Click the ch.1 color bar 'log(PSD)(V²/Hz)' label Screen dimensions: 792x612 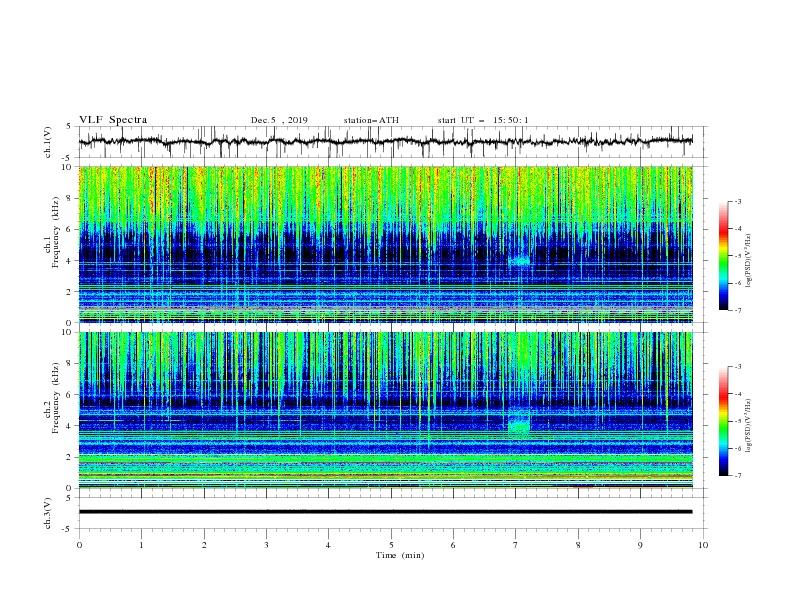[749, 261]
